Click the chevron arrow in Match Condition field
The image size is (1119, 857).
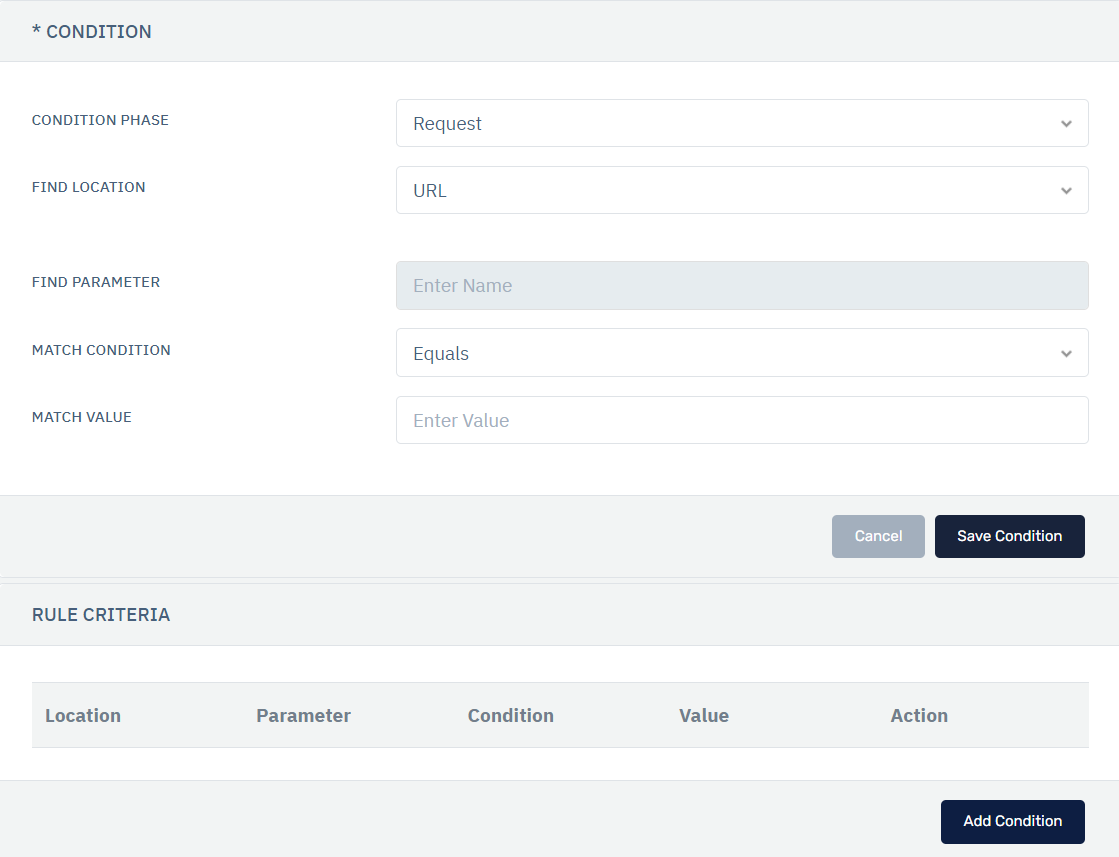click(x=1066, y=354)
